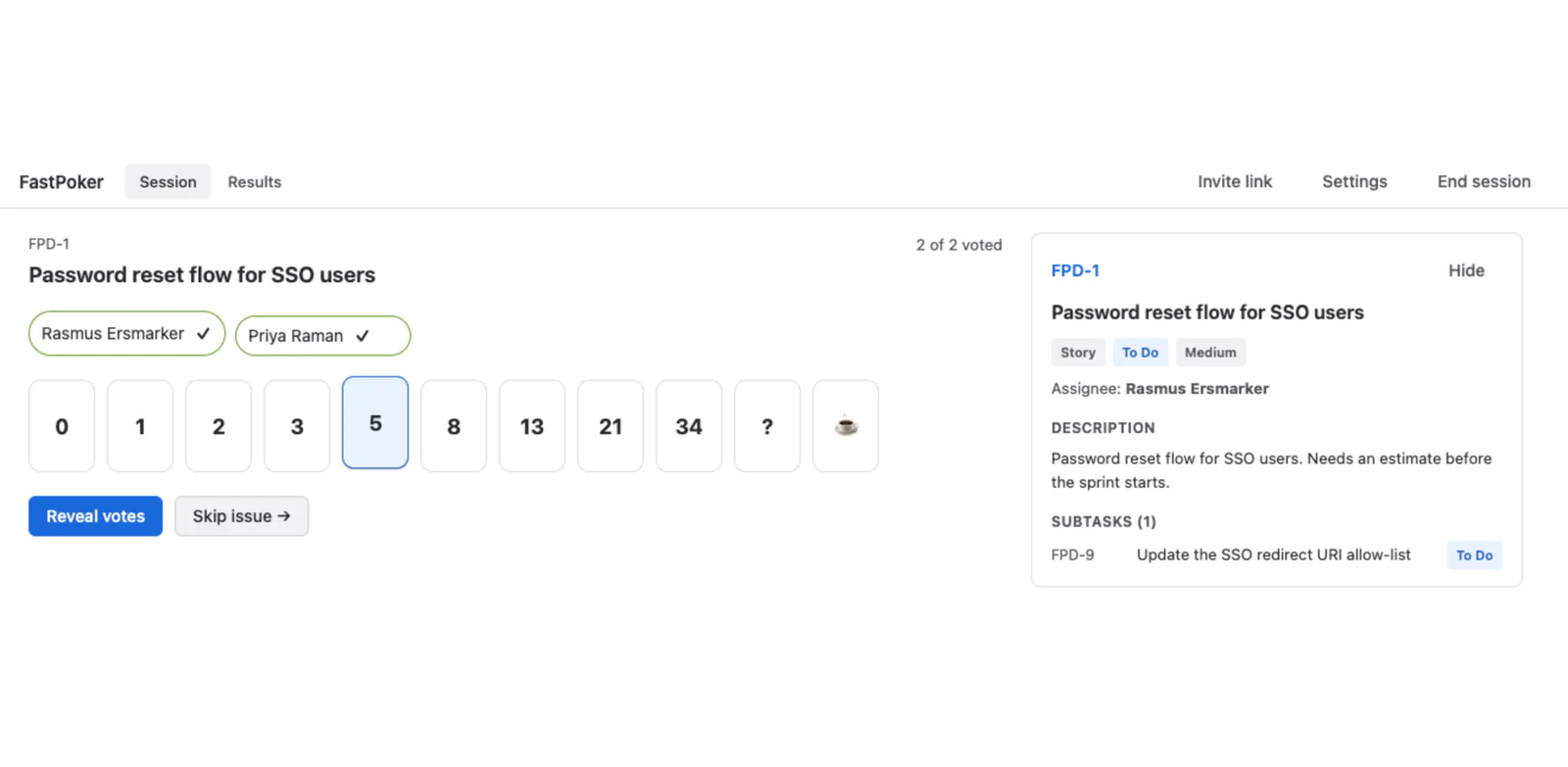Hide the issue details panel
1568x767 pixels.
point(1466,270)
